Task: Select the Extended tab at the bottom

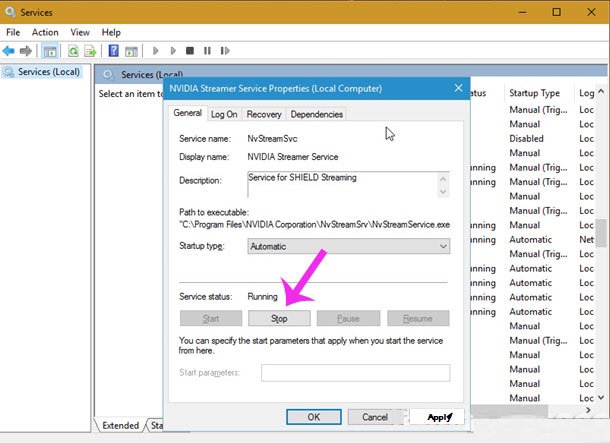Action: (120, 426)
